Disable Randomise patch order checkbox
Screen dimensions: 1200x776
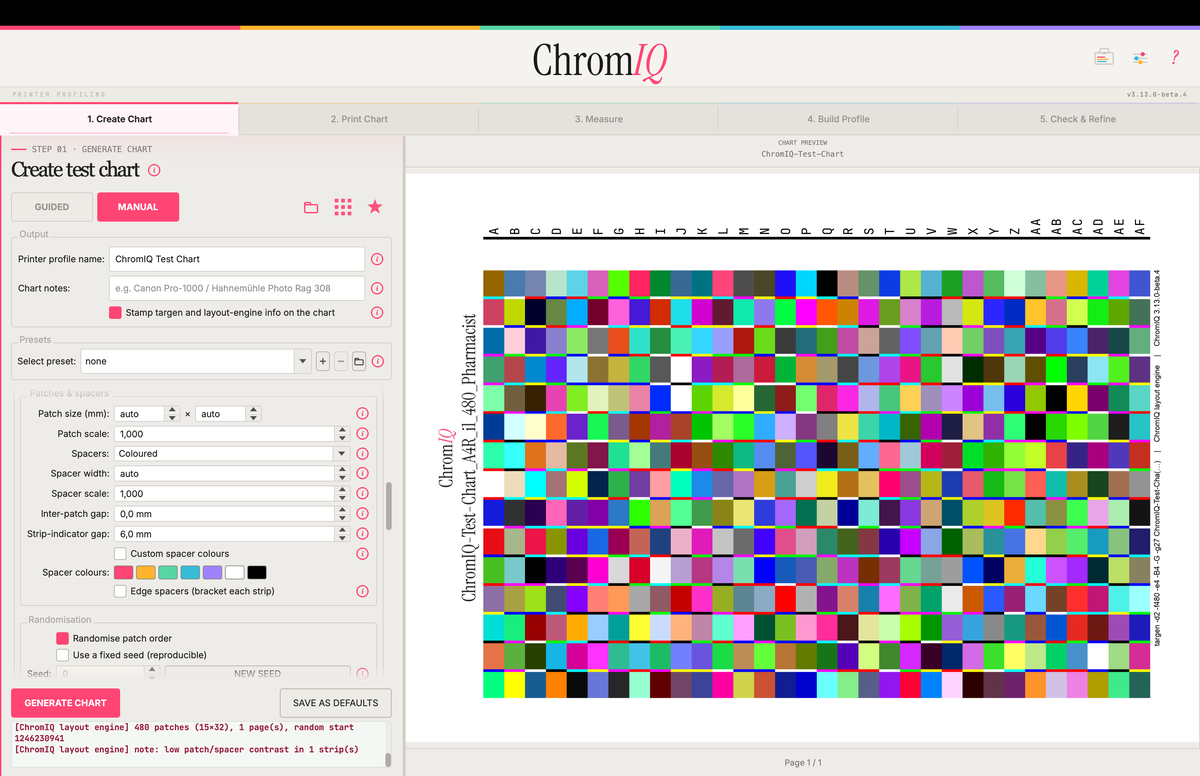pos(63,638)
